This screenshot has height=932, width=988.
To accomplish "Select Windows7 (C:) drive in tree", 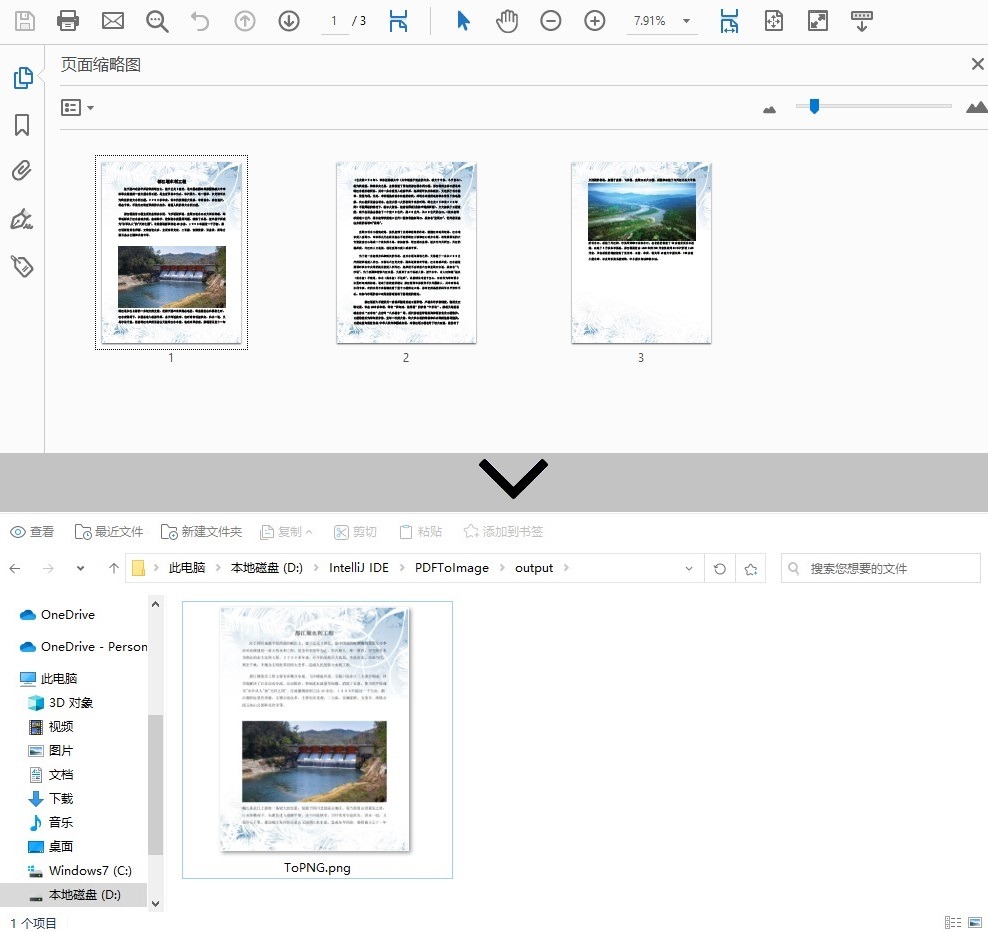I will 81,870.
